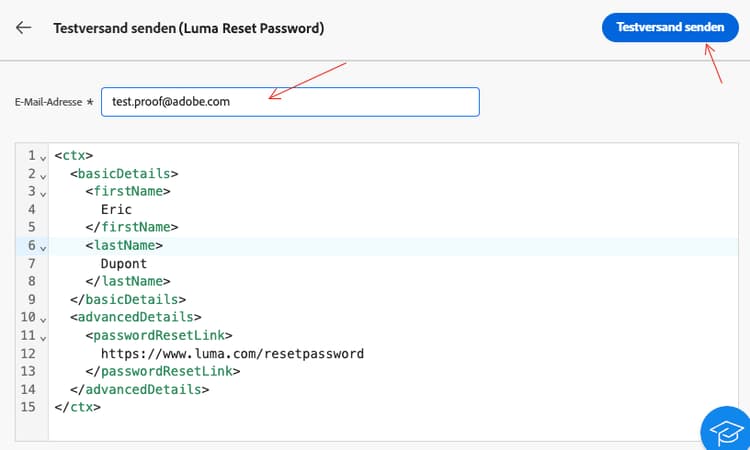750x450 pixels.
Task: Place cursor on the Dupont value
Action: point(124,264)
